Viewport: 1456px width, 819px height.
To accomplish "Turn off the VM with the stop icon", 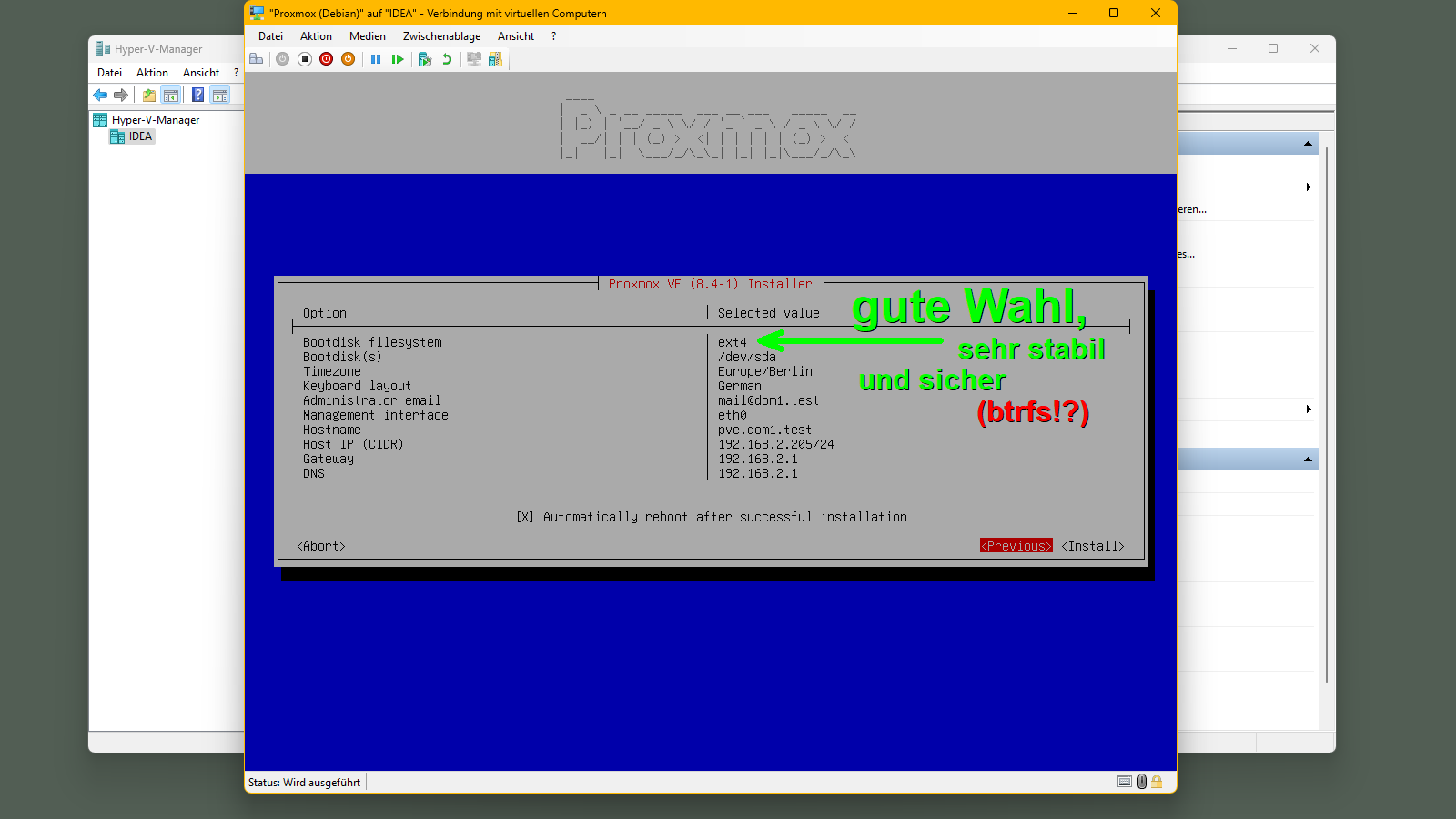I will coord(305,59).
